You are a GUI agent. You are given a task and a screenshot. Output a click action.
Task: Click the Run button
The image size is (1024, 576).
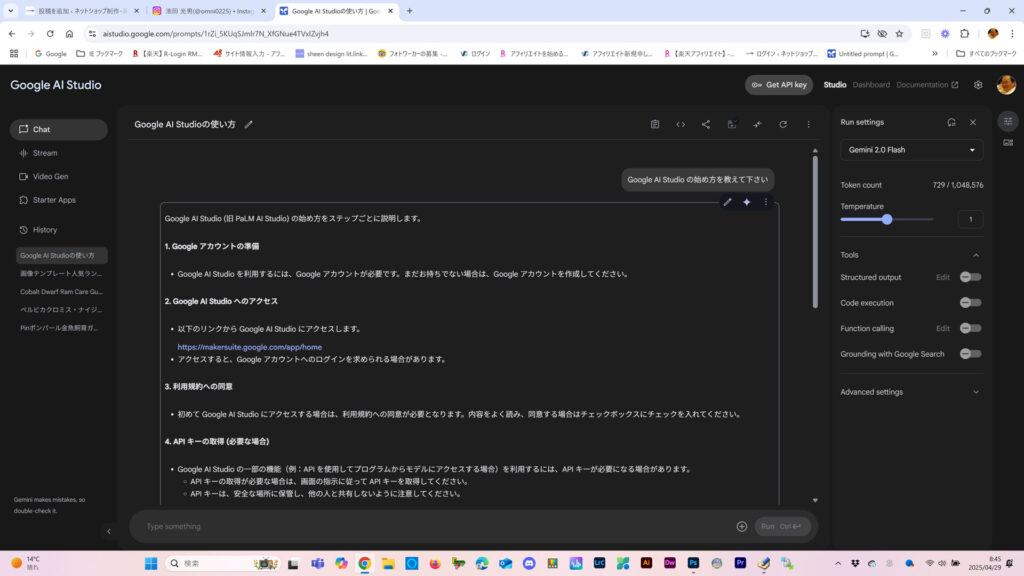(782, 526)
